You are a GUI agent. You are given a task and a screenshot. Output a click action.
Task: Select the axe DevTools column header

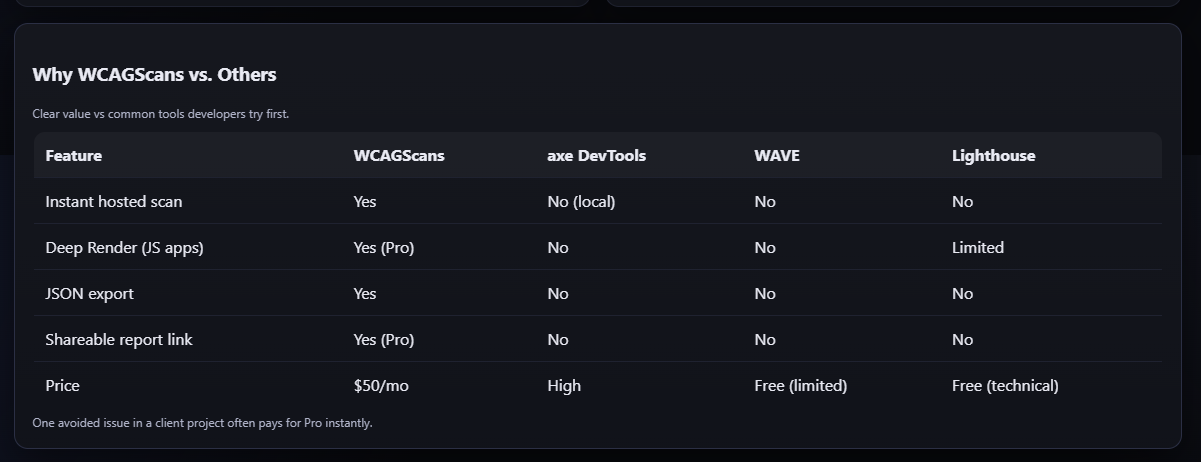597,156
